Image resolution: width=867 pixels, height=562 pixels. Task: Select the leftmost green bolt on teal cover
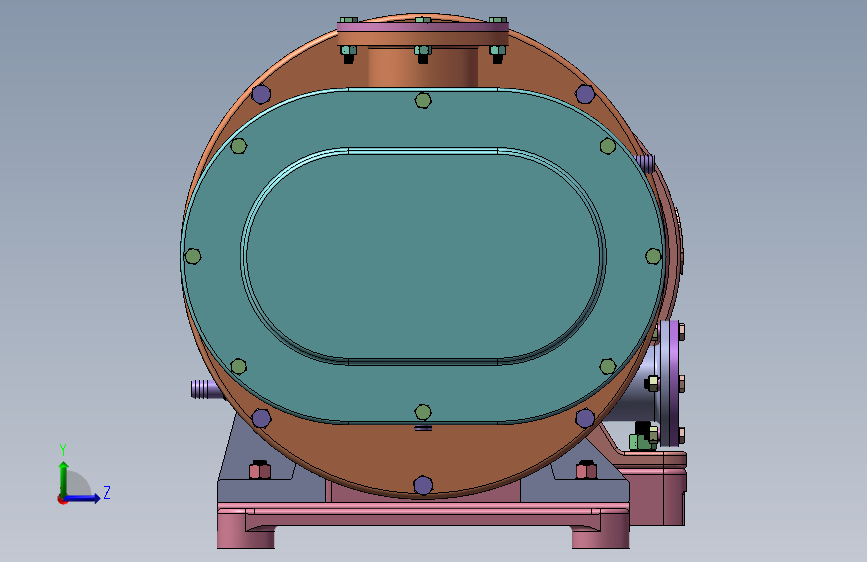[193, 256]
